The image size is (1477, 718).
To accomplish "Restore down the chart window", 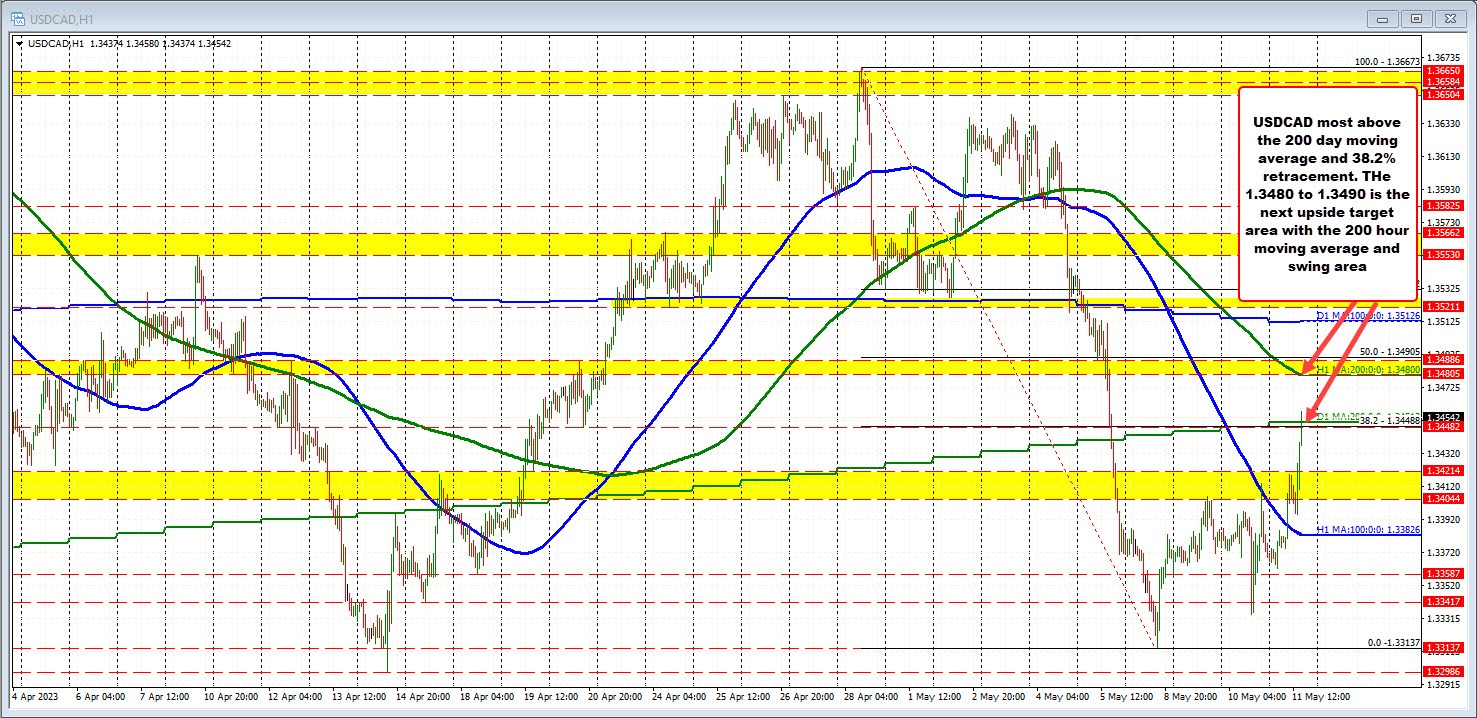I will 1416,18.
